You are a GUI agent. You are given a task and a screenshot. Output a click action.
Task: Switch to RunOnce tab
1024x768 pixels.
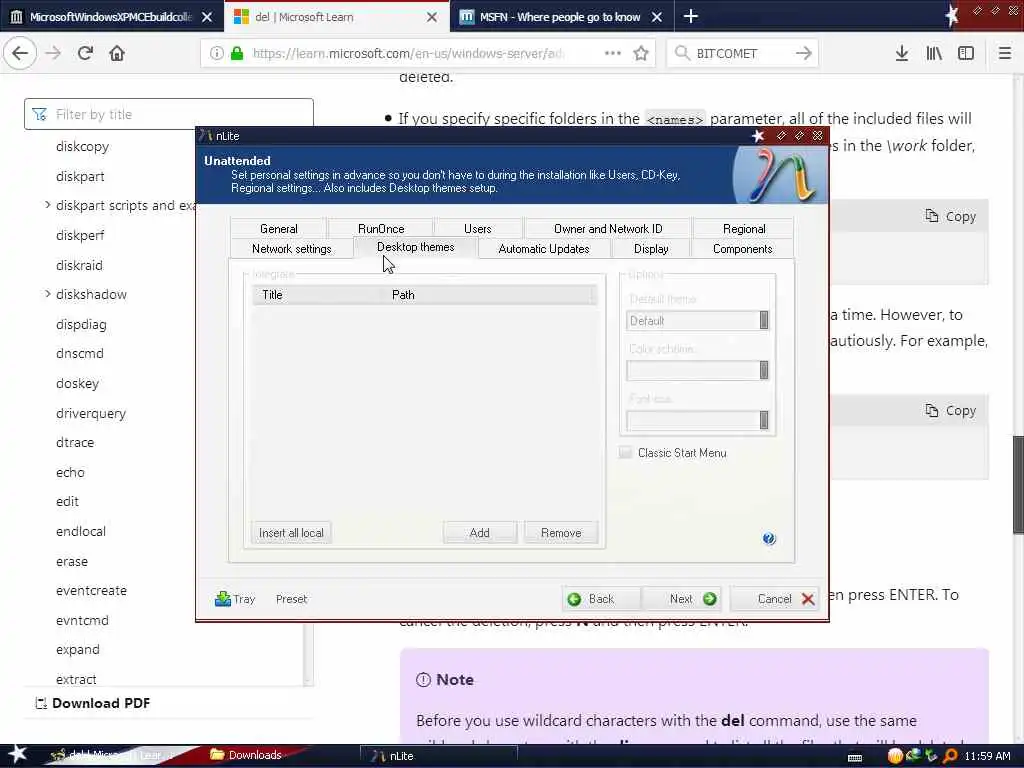tap(381, 229)
